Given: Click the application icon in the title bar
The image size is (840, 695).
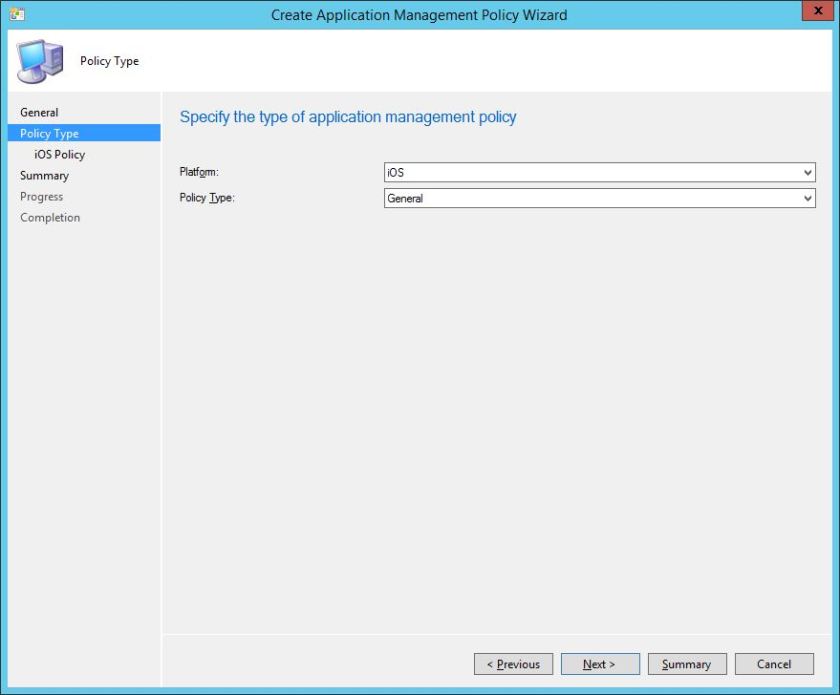Looking at the screenshot, I should coord(16,12).
